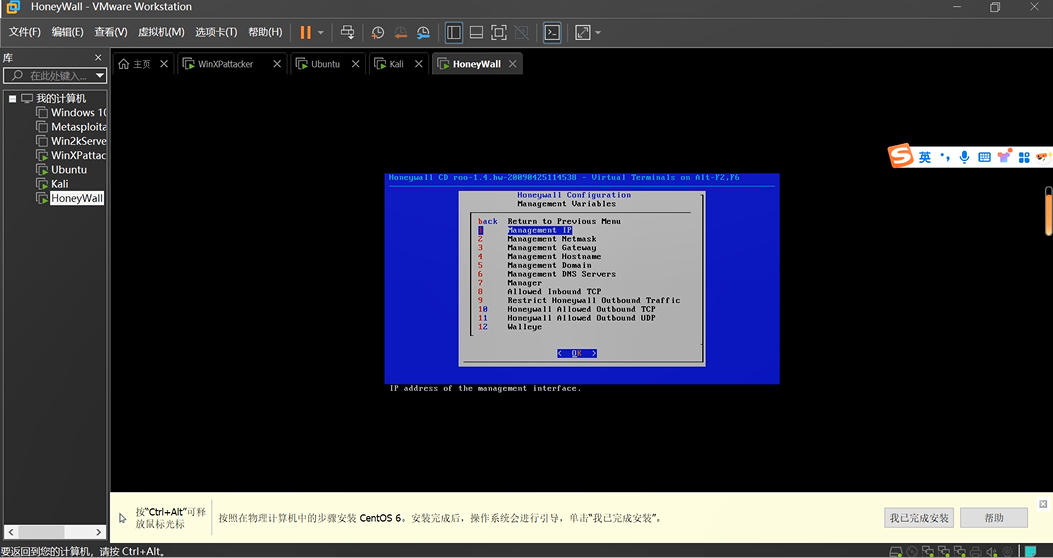Close the 主页 tab

[x=165, y=64]
